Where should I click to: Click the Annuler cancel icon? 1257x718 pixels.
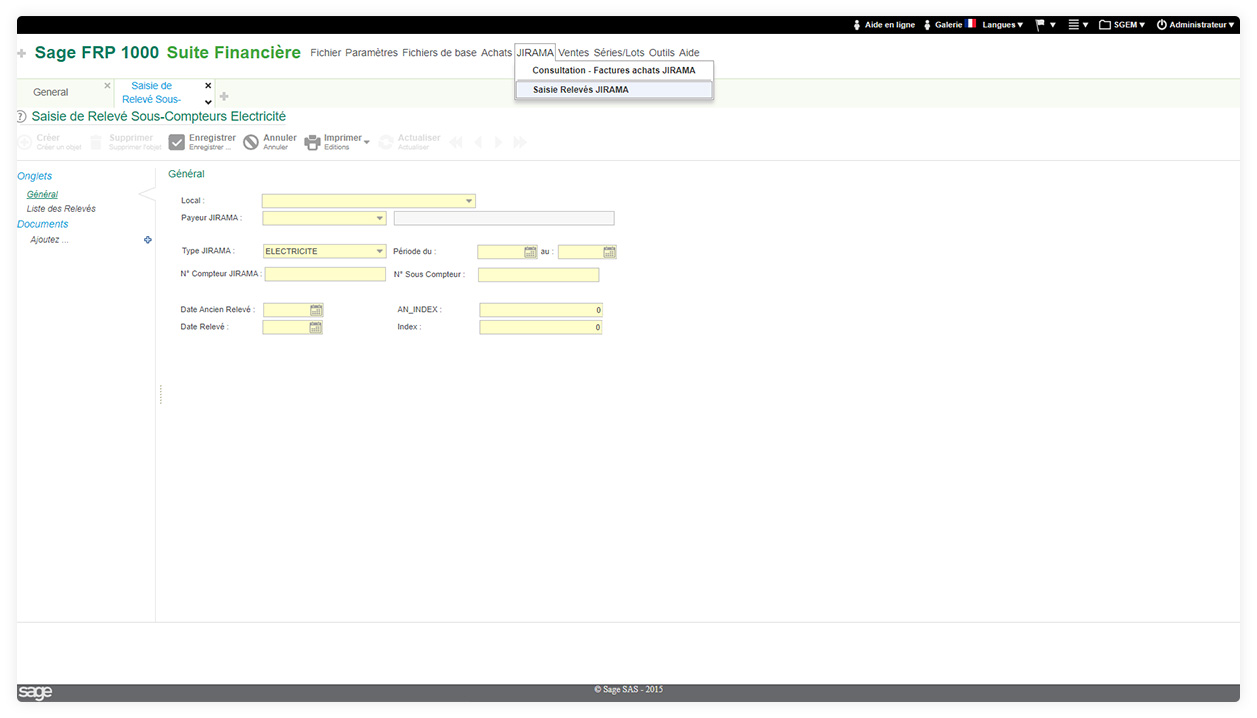251,142
